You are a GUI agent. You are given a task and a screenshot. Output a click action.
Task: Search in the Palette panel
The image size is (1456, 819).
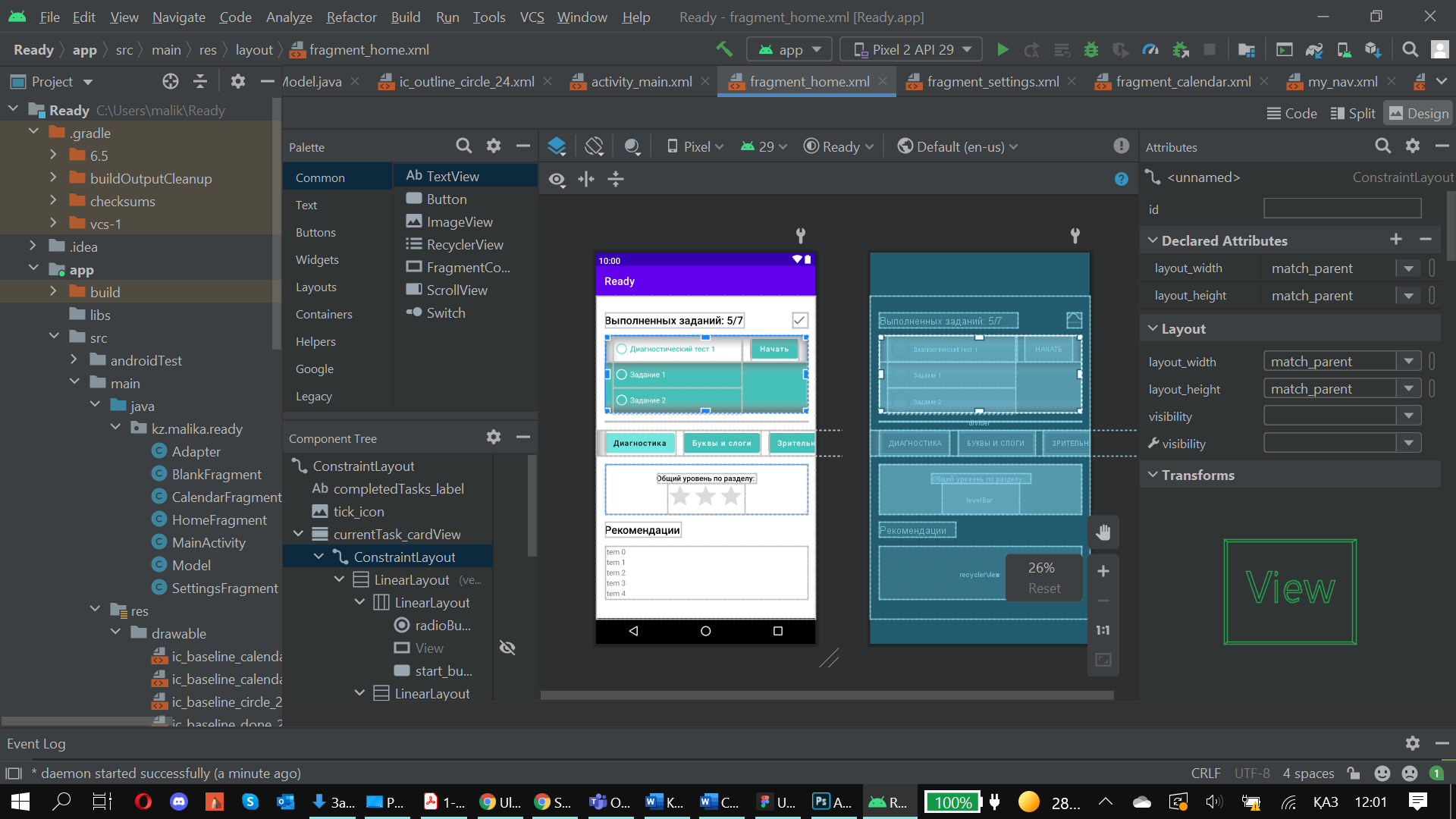[463, 146]
